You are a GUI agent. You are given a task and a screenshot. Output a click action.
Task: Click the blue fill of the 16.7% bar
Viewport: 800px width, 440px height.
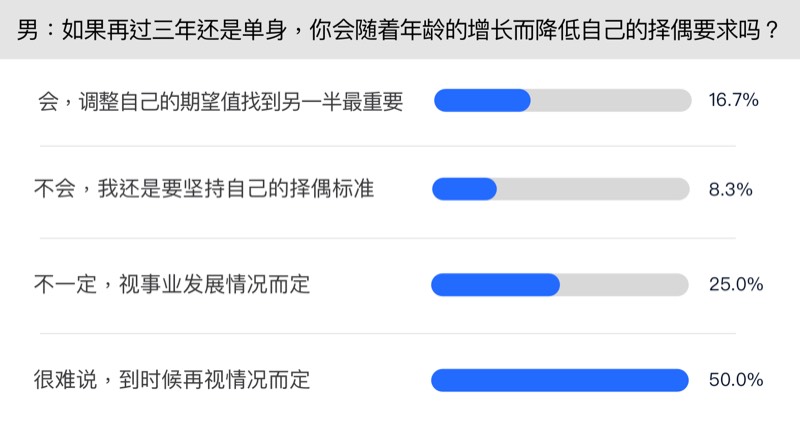pos(482,100)
